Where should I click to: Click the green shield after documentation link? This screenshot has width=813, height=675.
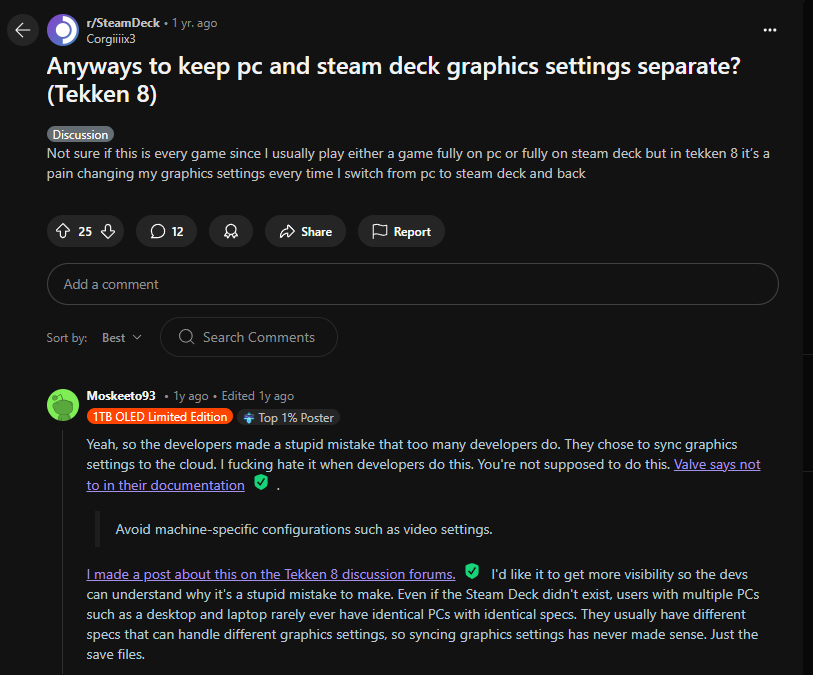(261, 483)
